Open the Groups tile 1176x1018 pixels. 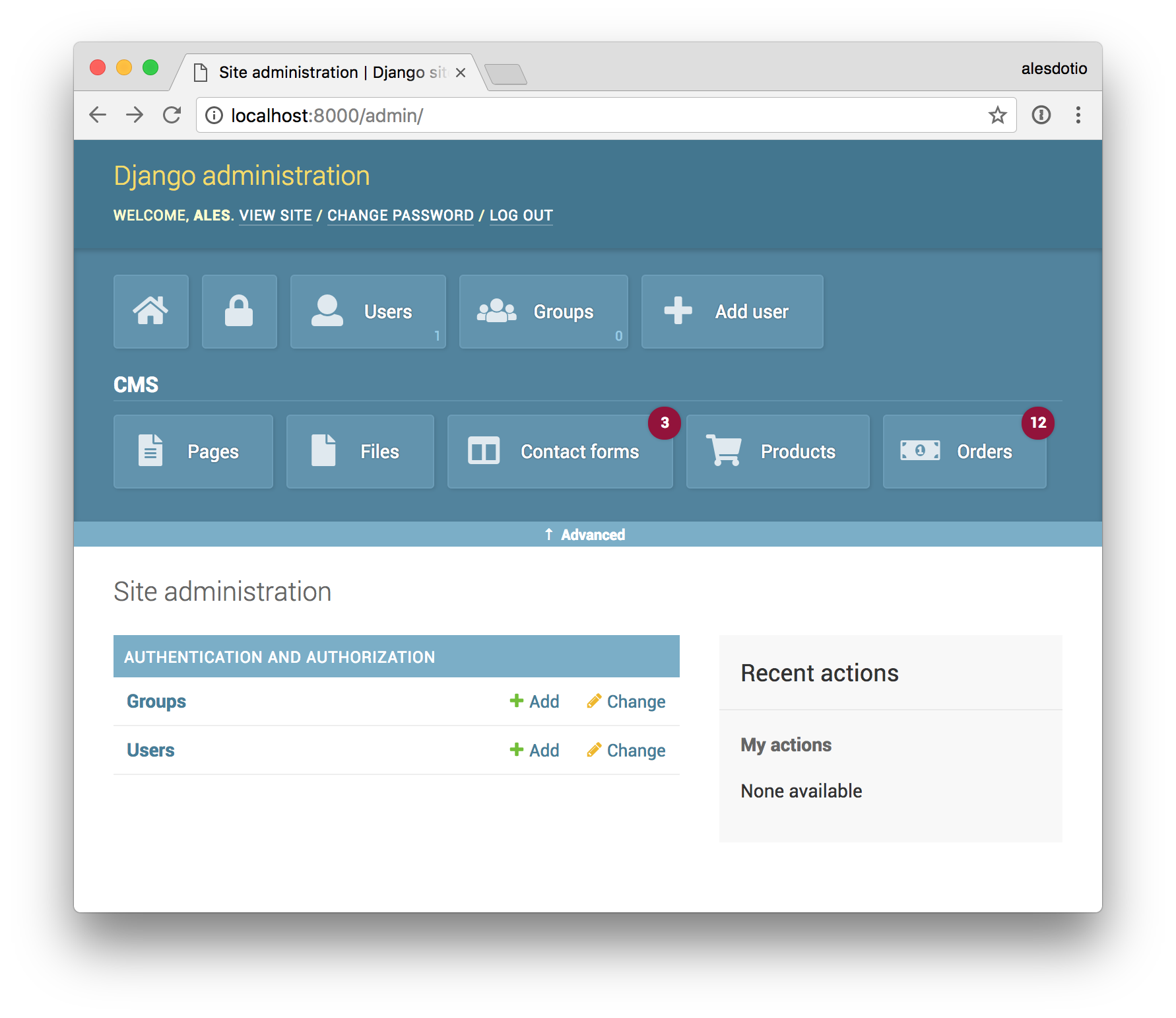tap(543, 311)
